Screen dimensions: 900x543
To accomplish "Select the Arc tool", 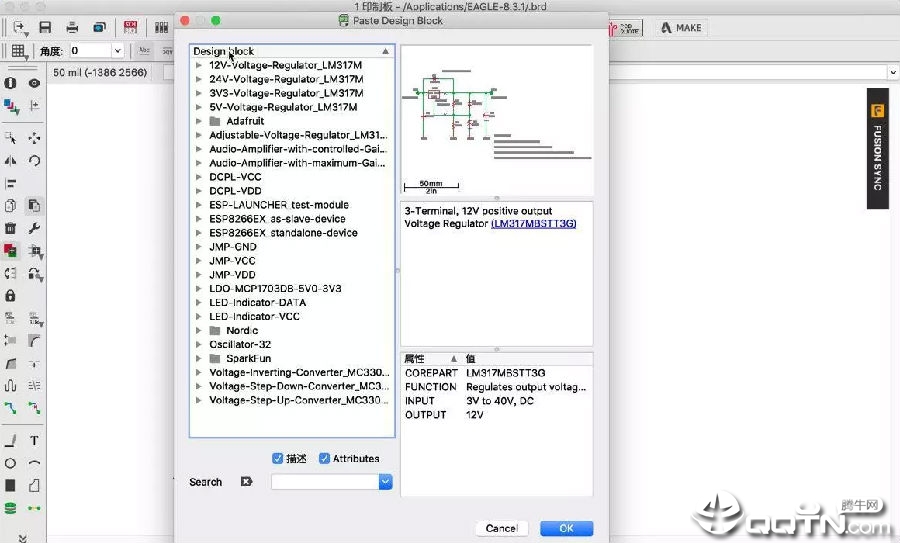I will click(34, 463).
